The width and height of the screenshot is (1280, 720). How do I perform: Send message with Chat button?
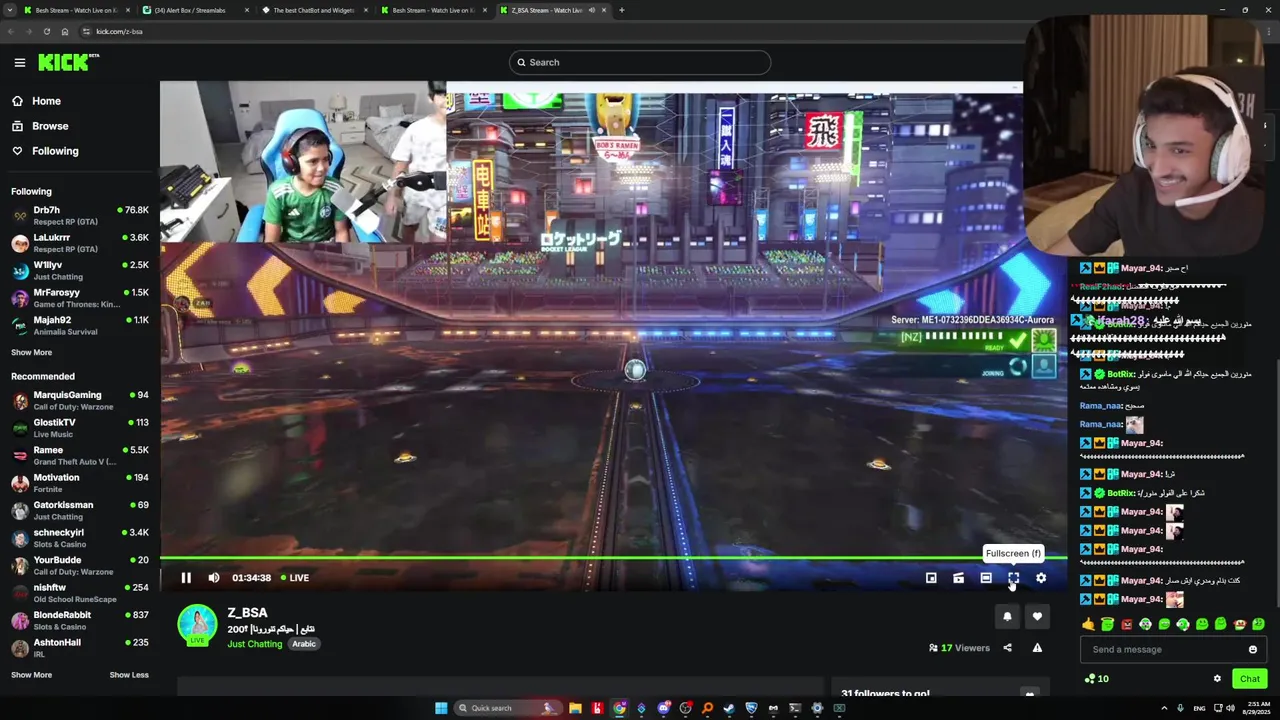1250,679
